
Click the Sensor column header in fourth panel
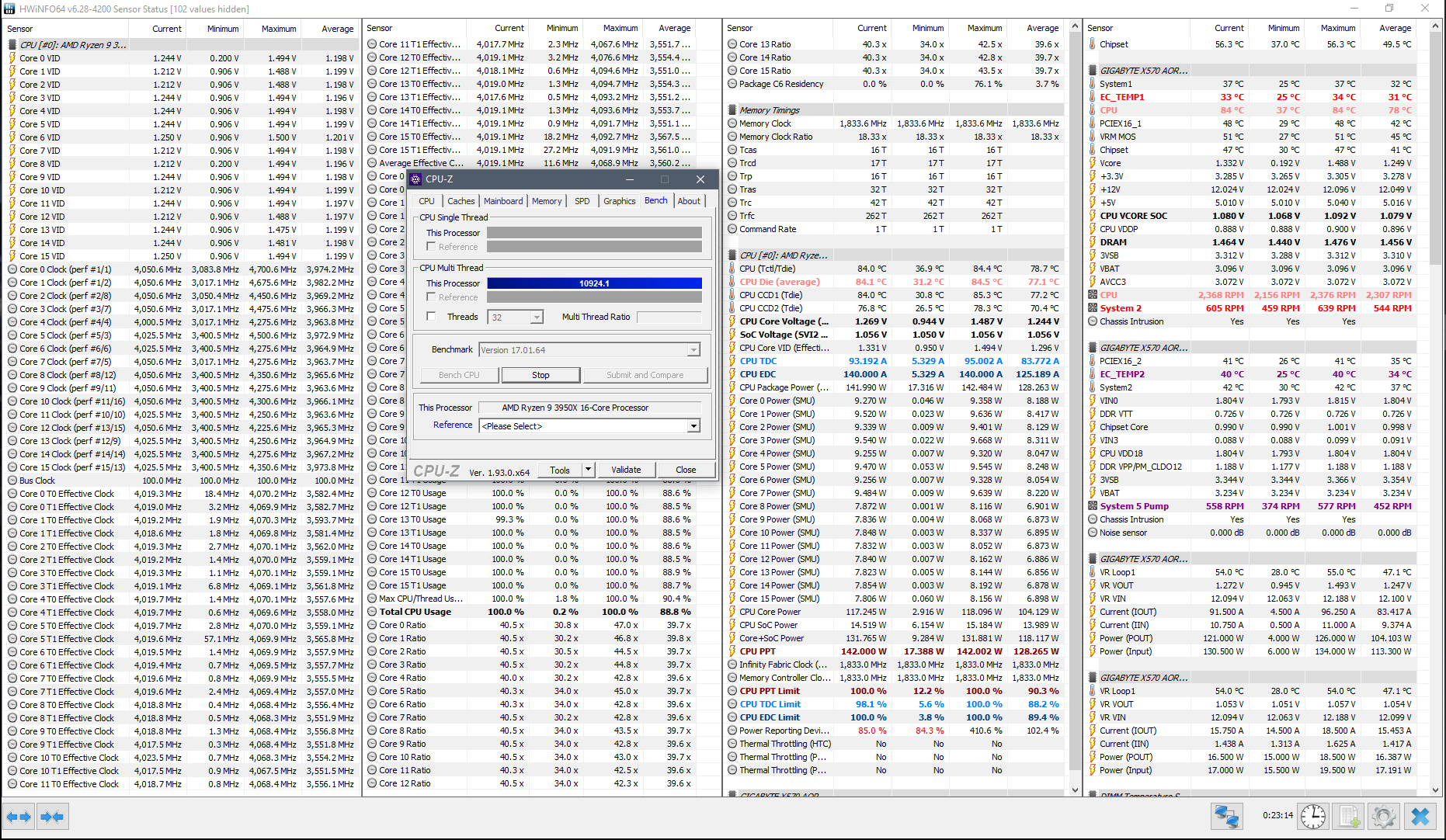(1136, 28)
